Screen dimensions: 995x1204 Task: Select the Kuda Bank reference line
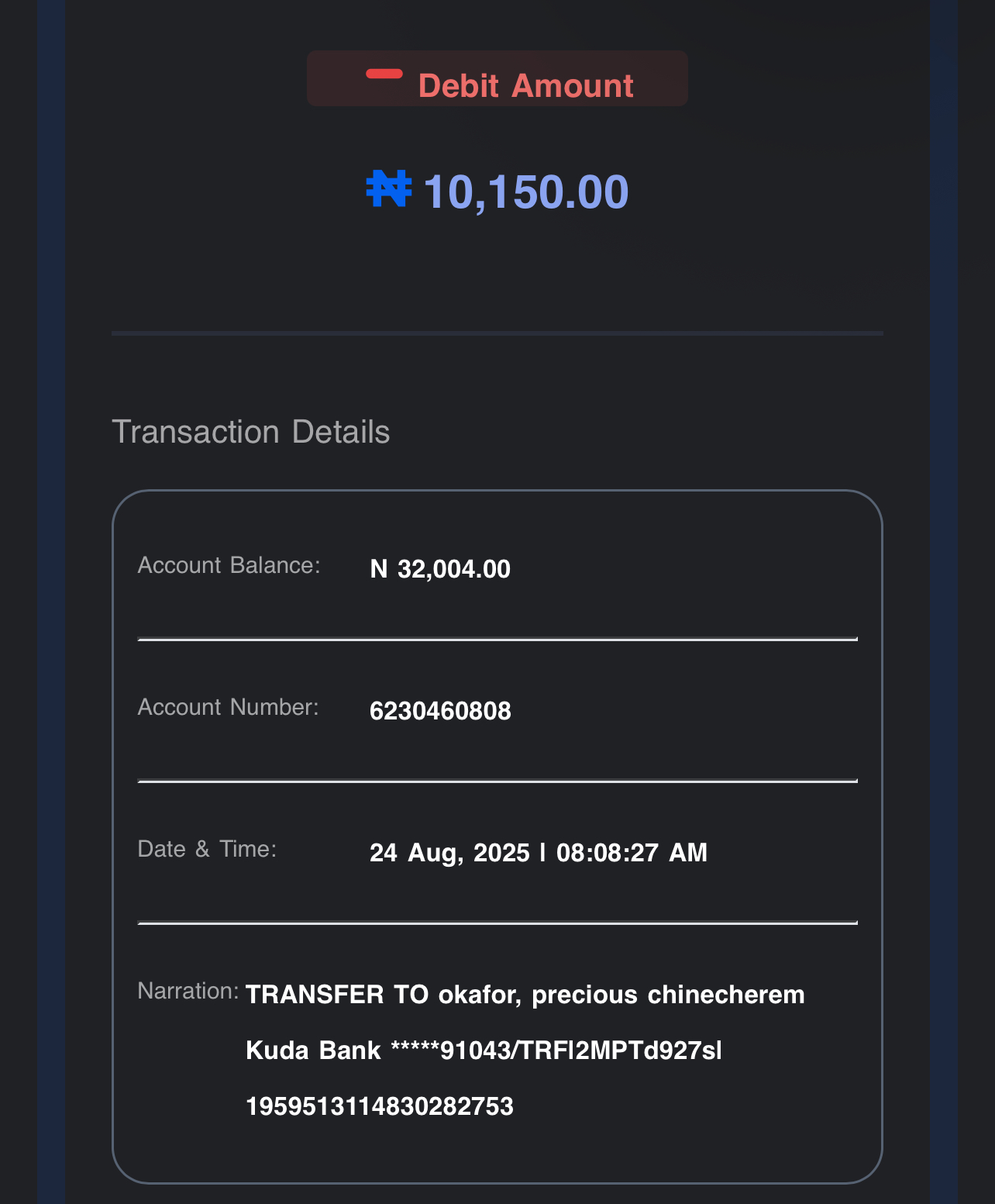pyautogui.click(x=484, y=1050)
